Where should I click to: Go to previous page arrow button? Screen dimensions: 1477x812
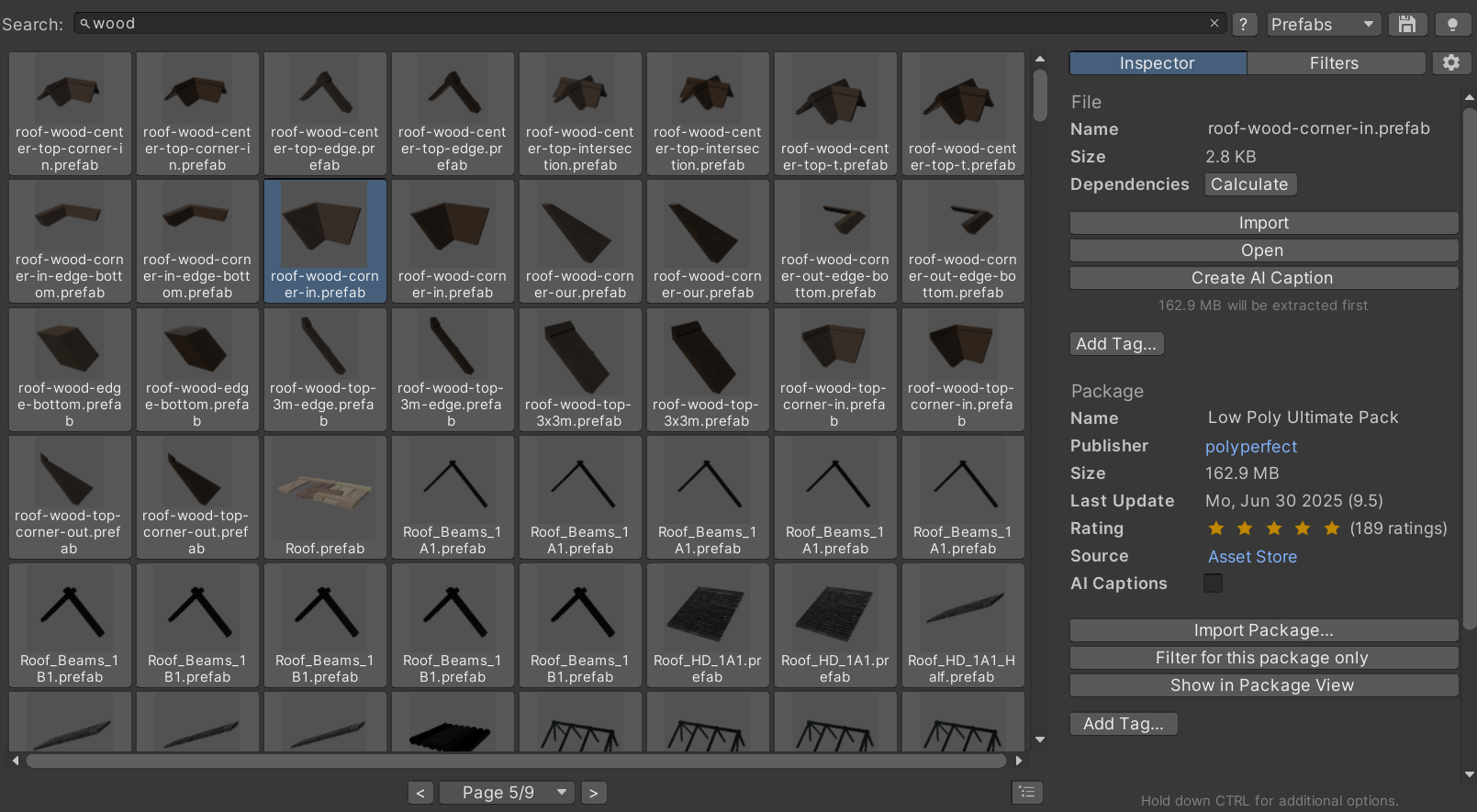point(420,793)
